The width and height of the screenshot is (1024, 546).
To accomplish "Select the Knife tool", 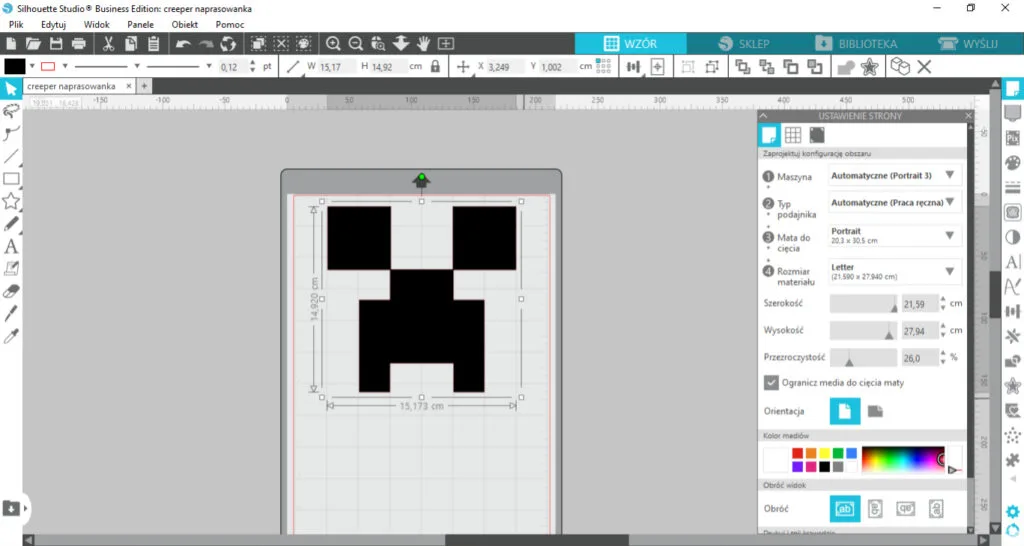I will (x=11, y=313).
